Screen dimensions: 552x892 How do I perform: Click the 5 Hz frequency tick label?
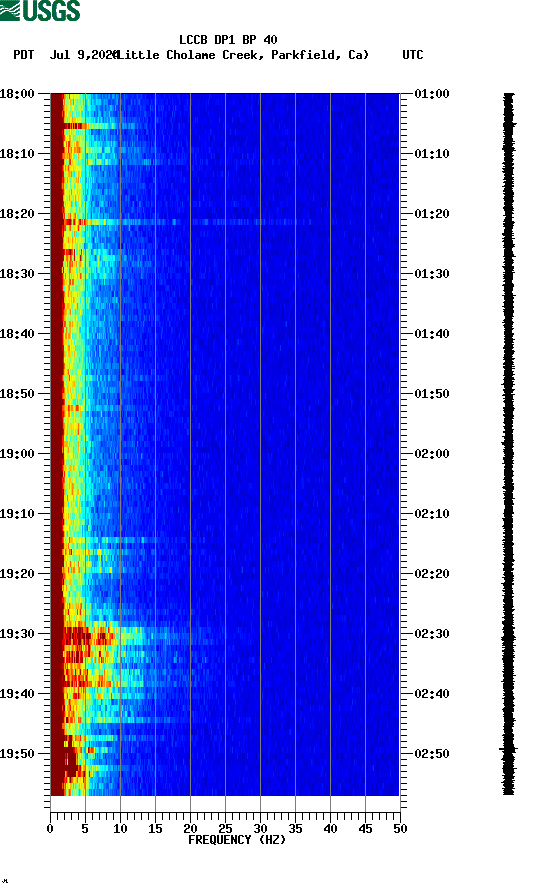pos(85,829)
